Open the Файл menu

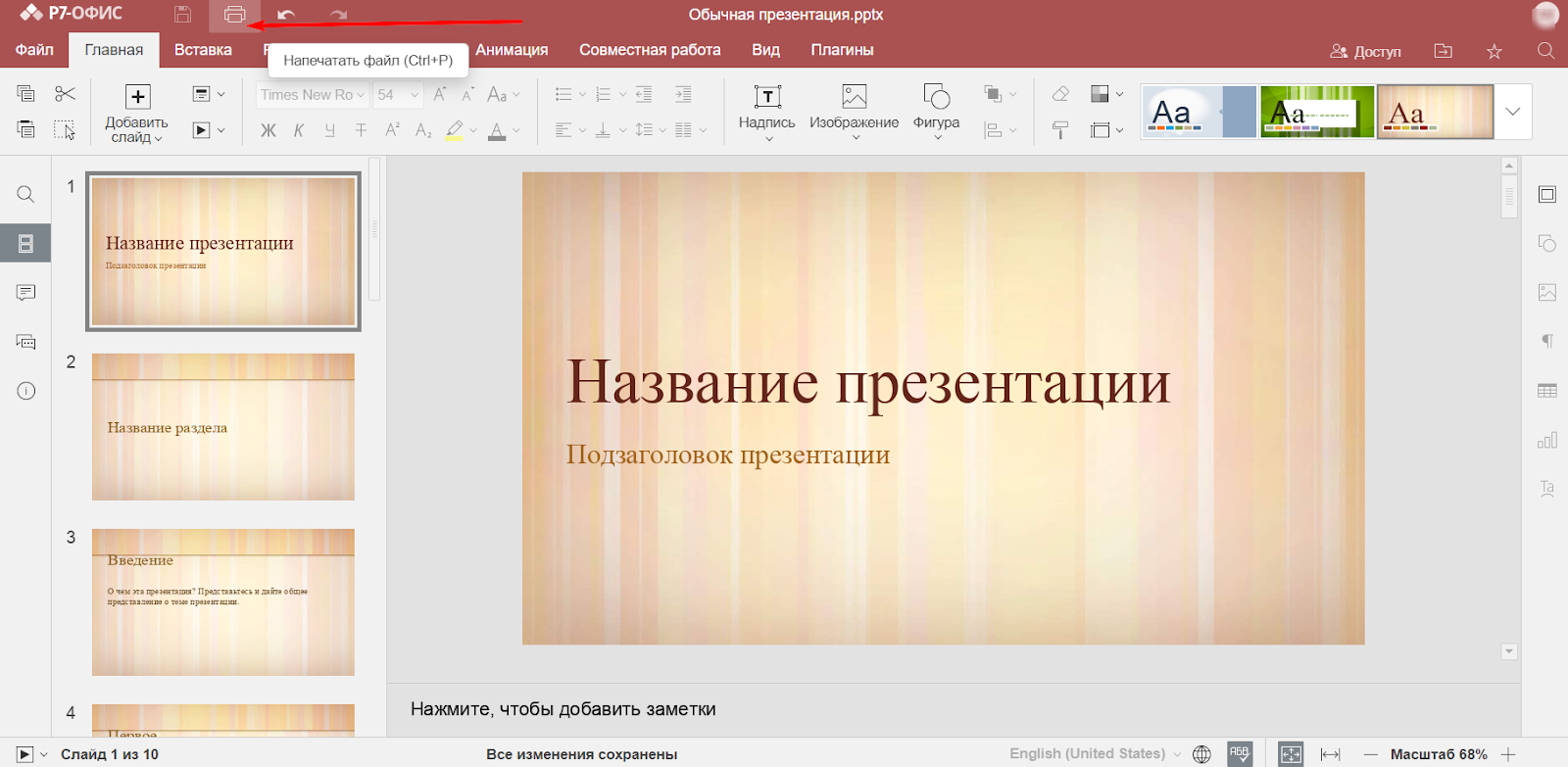coord(34,50)
